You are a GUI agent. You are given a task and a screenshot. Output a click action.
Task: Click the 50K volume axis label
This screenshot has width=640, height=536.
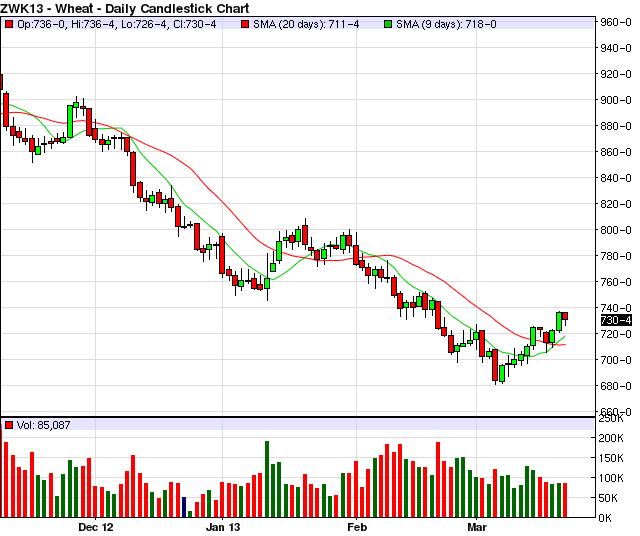click(611, 498)
